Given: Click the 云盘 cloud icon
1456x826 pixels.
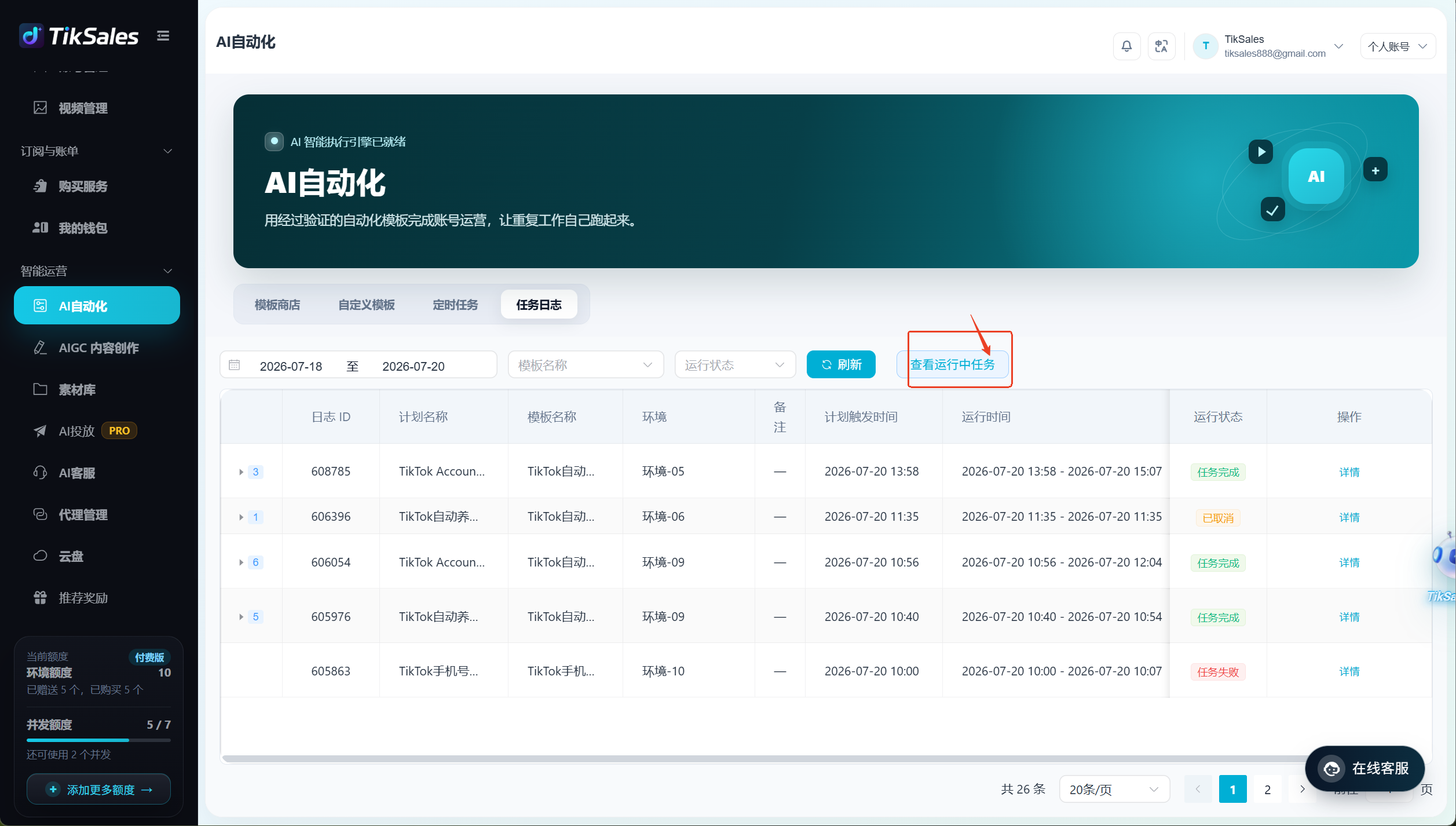Looking at the screenshot, I should tap(40, 556).
